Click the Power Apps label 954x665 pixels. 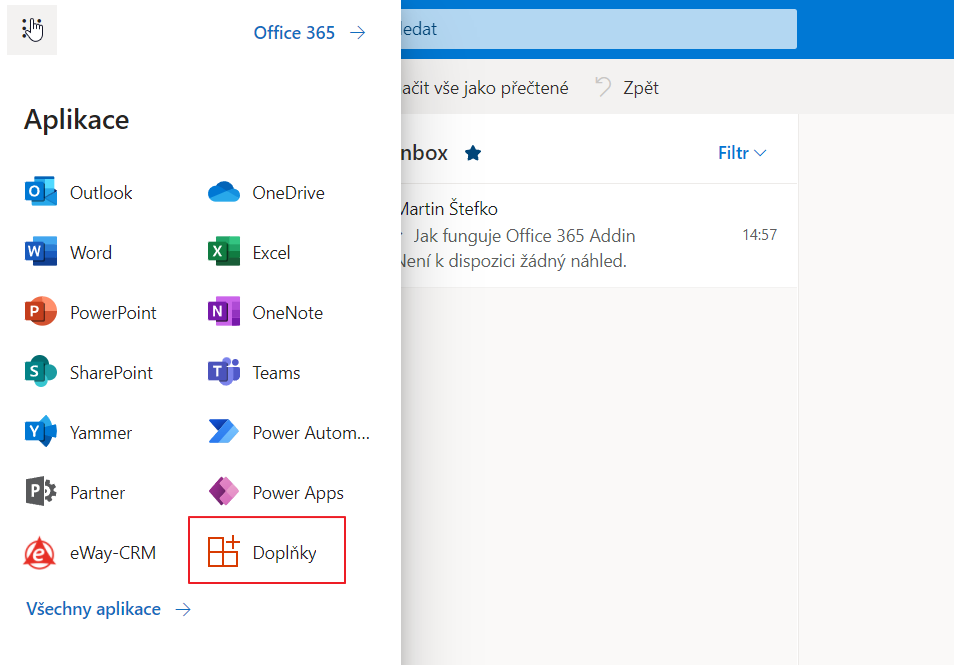pyautogui.click(x=298, y=493)
